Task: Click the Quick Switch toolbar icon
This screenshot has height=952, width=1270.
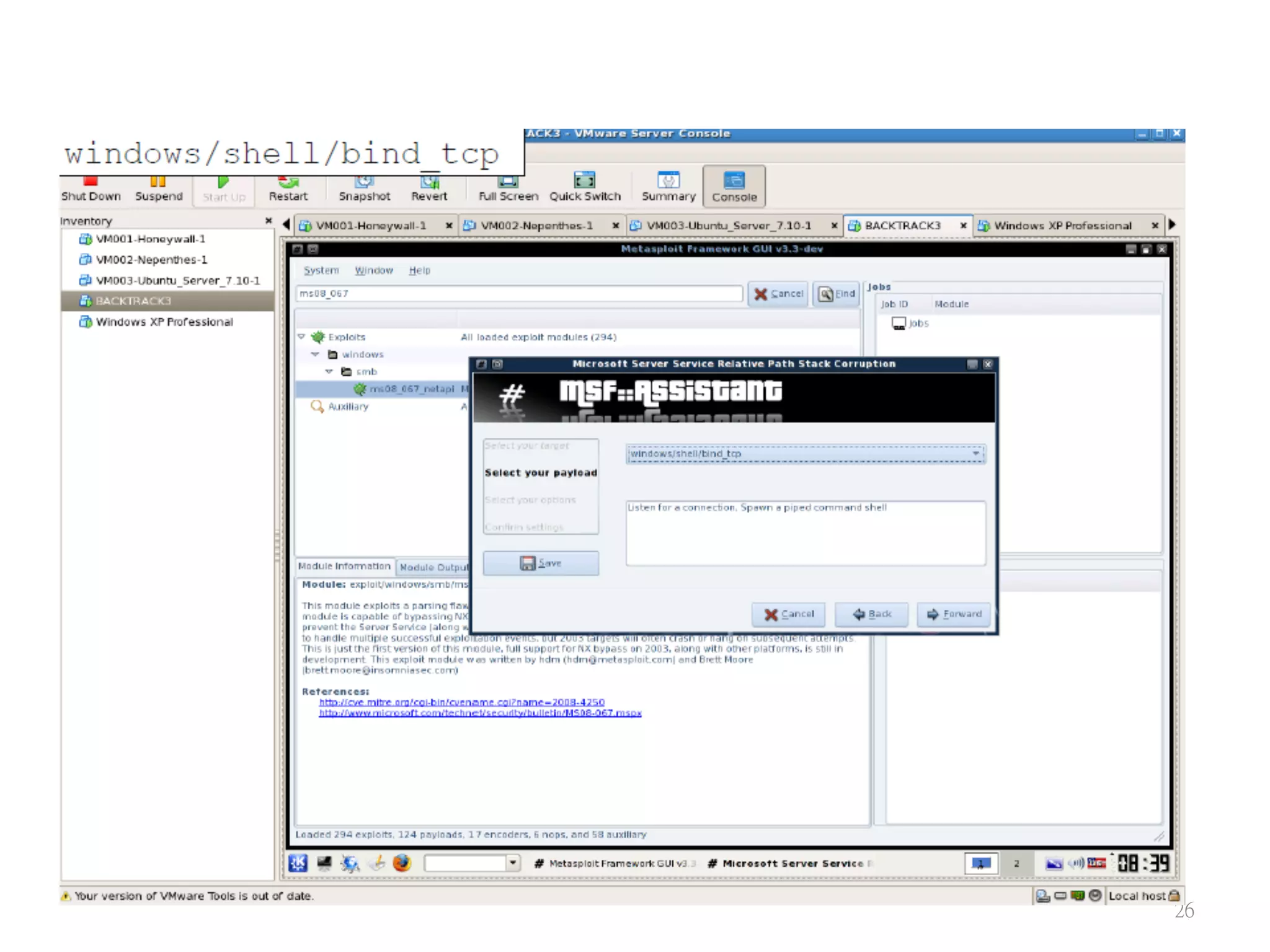Action: (x=584, y=180)
